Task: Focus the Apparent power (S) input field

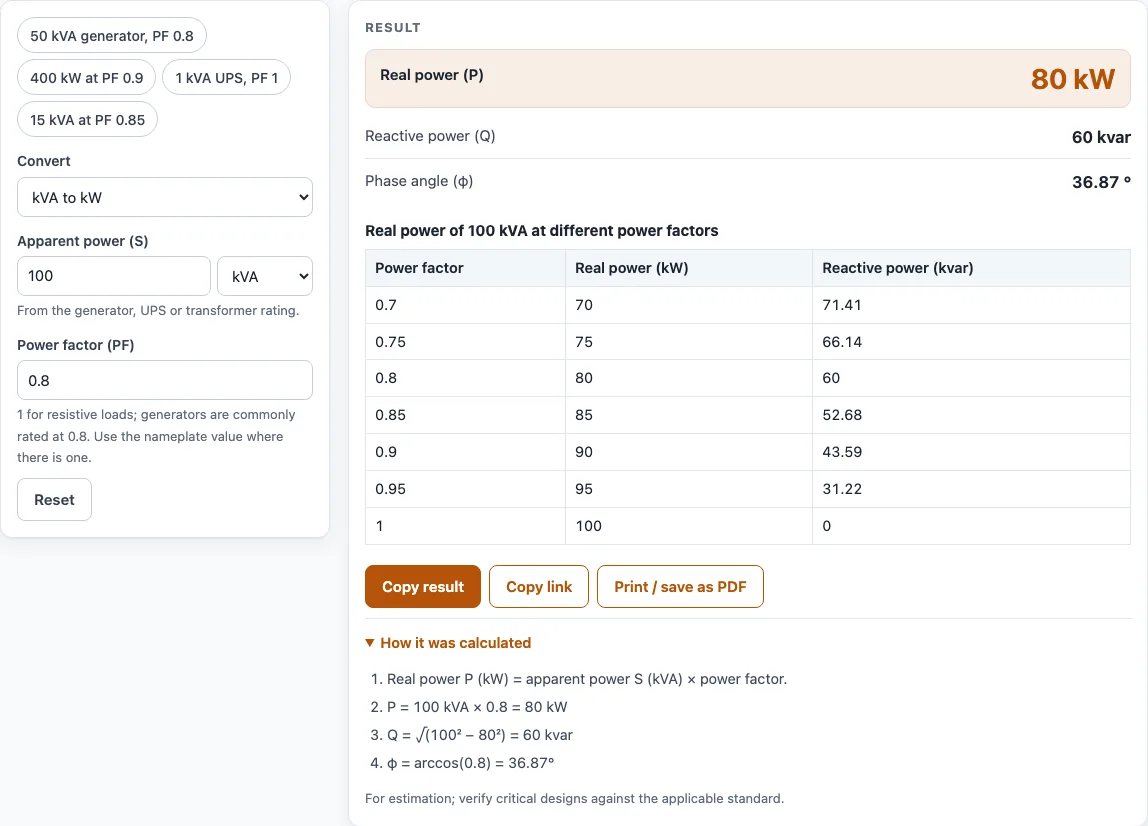Action: click(113, 276)
